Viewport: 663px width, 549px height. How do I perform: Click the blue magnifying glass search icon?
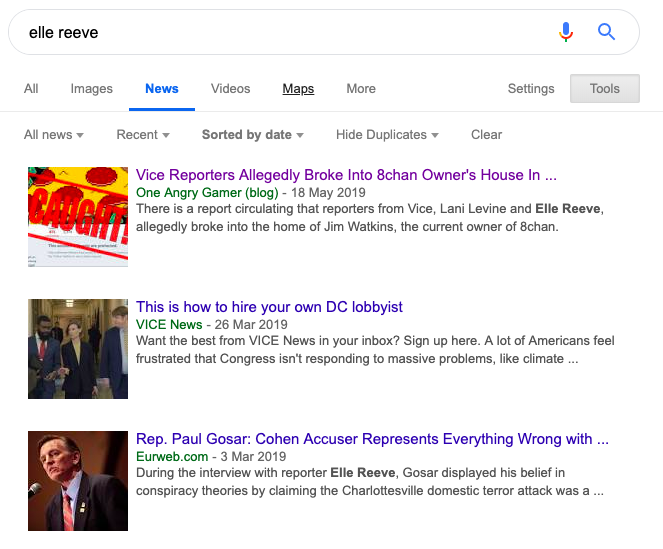click(x=606, y=32)
